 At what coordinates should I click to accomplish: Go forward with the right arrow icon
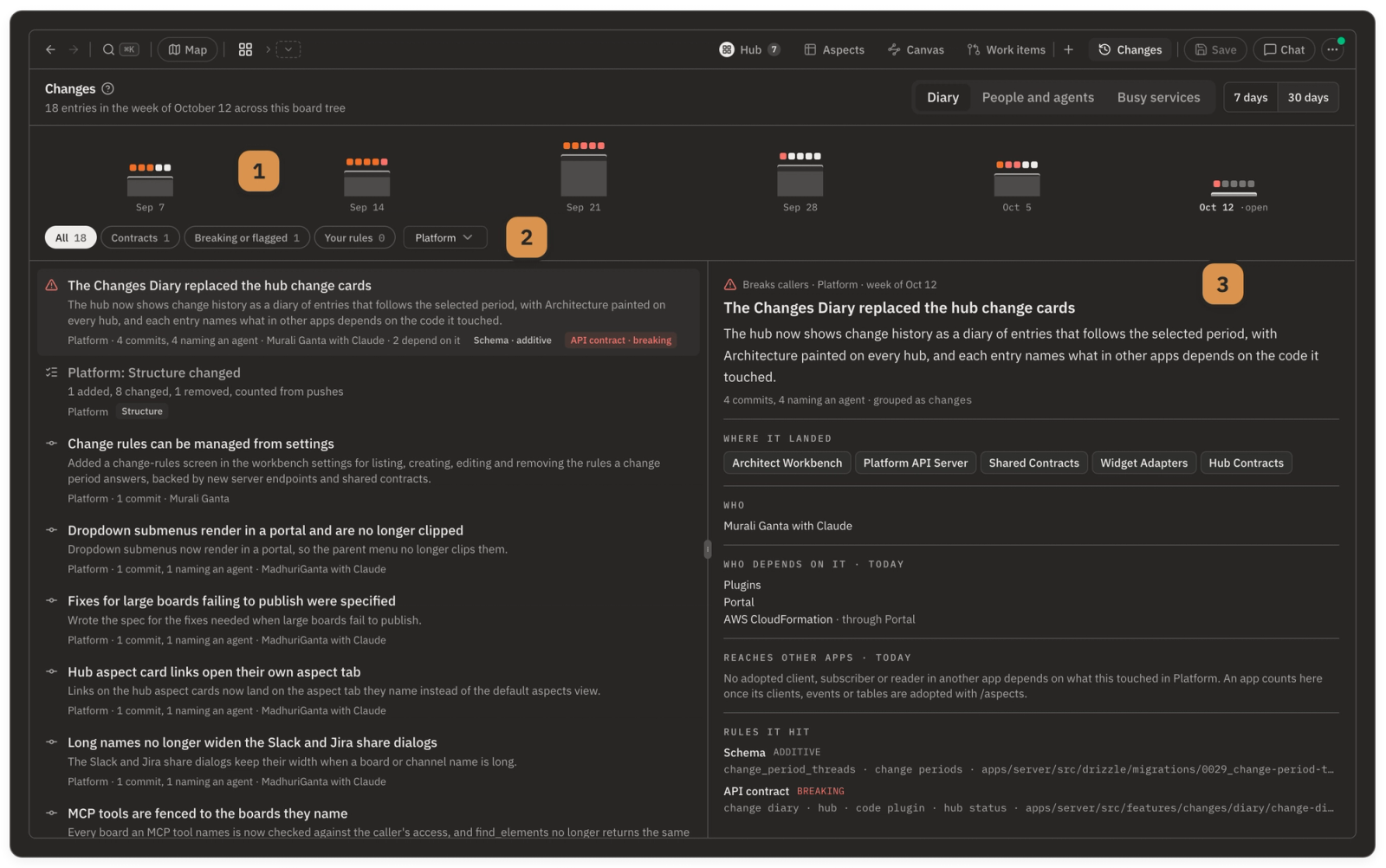pos(74,49)
